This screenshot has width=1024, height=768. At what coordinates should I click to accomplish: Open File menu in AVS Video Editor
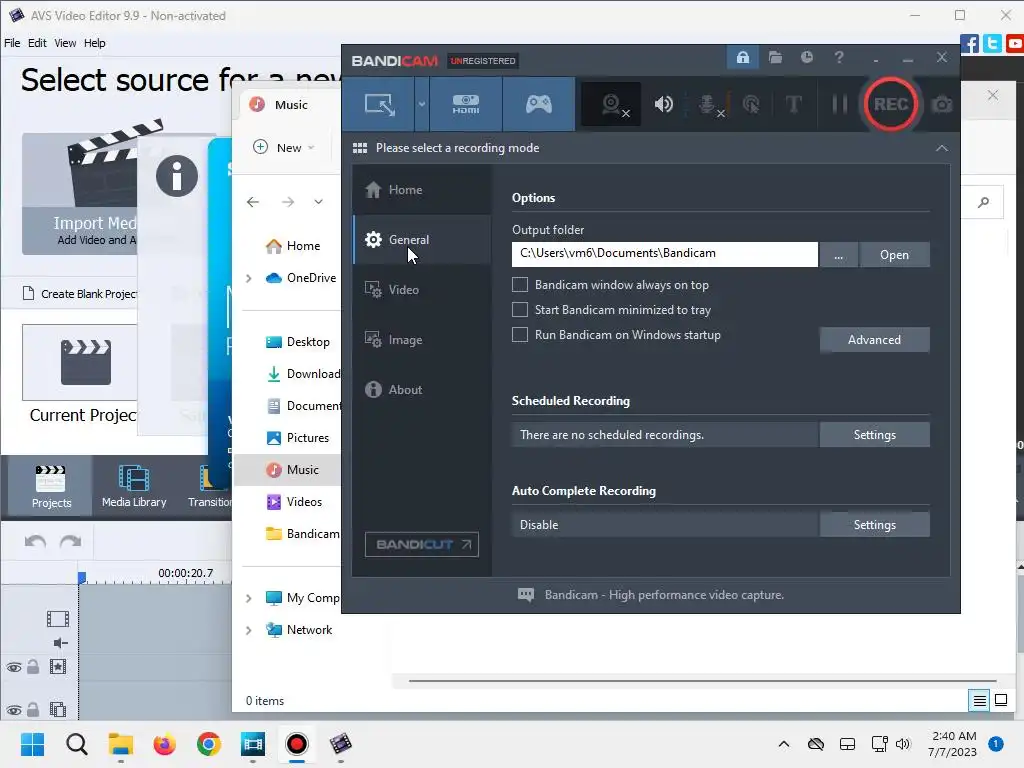(12, 43)
